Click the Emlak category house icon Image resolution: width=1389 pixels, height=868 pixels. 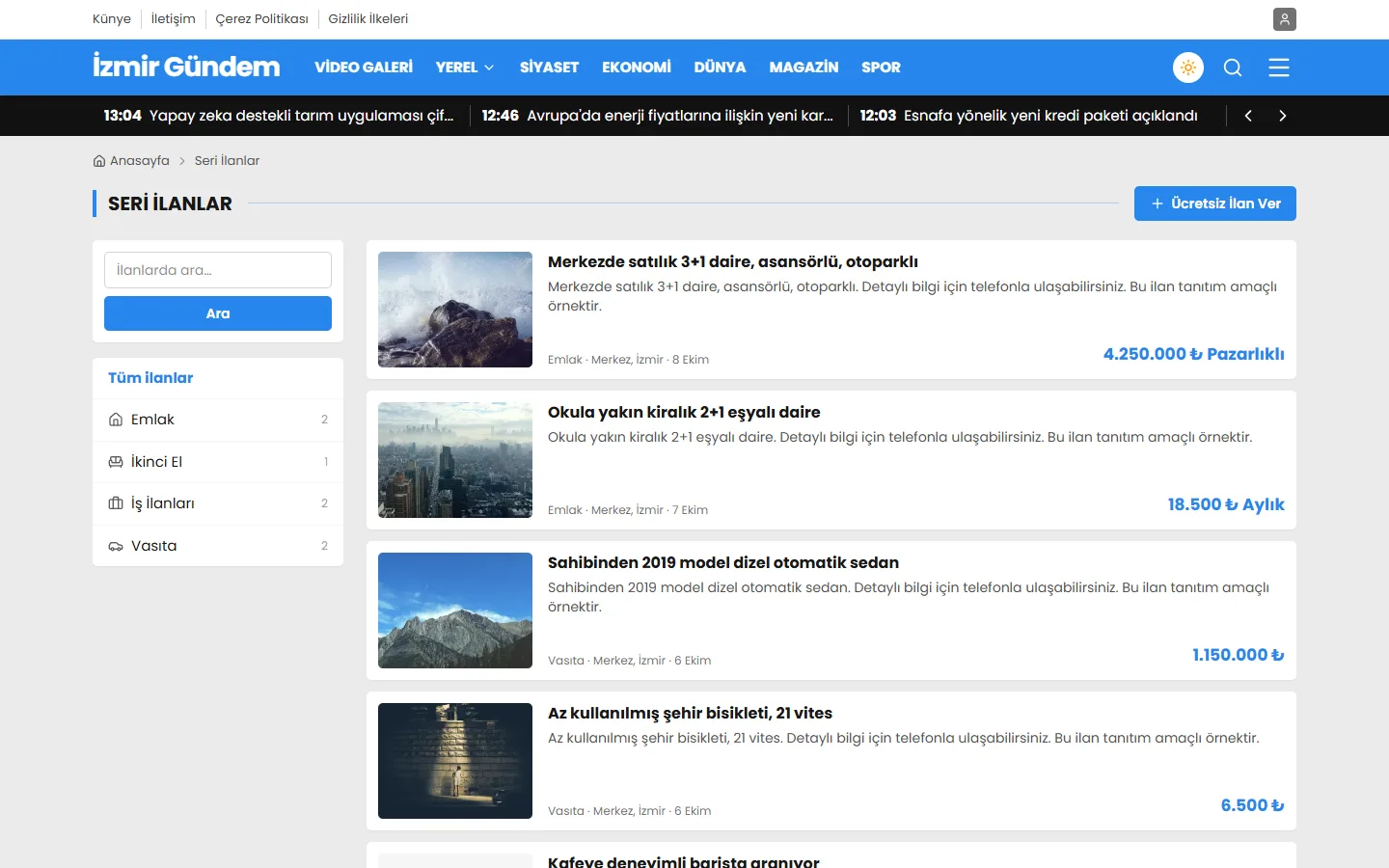coord(116,420)
